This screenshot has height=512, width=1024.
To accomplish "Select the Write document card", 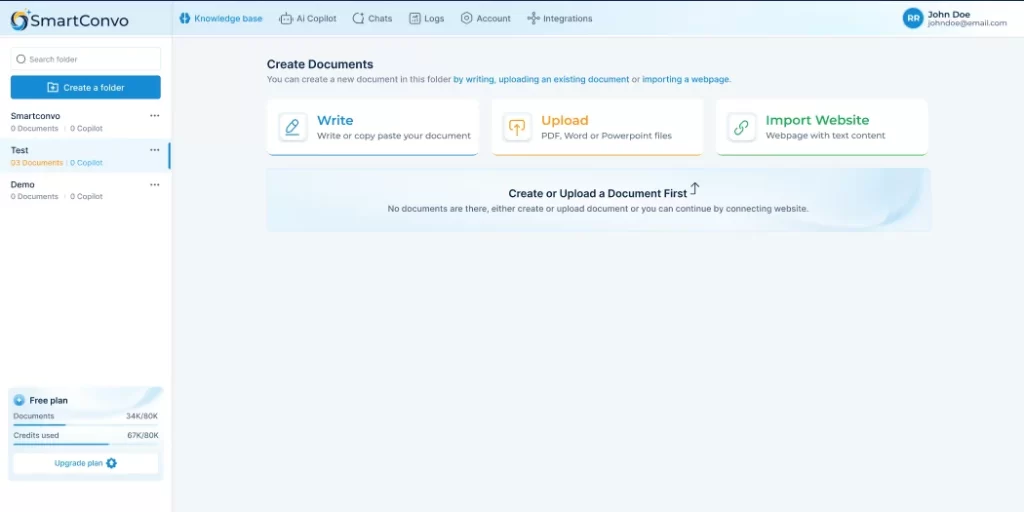I will [373, 127].
